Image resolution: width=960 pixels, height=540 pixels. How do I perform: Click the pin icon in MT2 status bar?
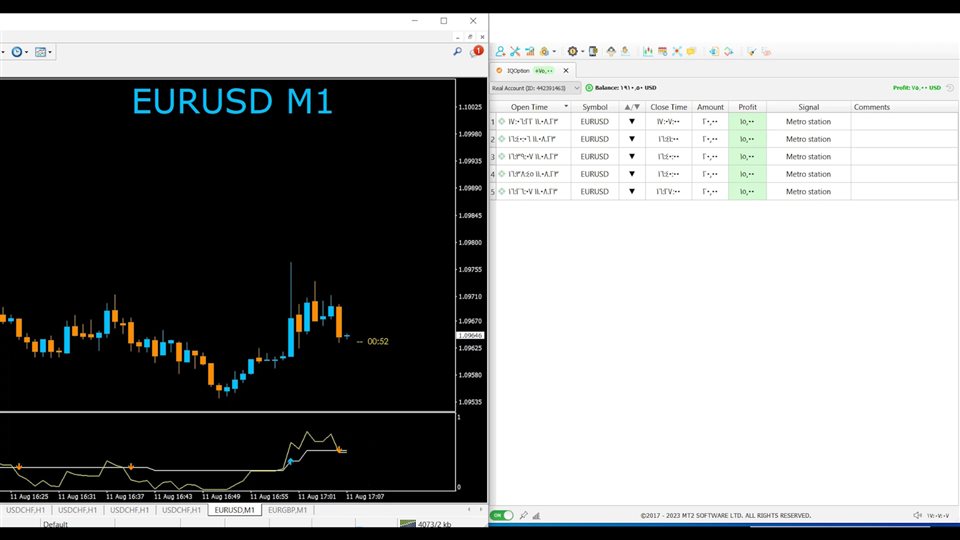(x=523, y=516)
